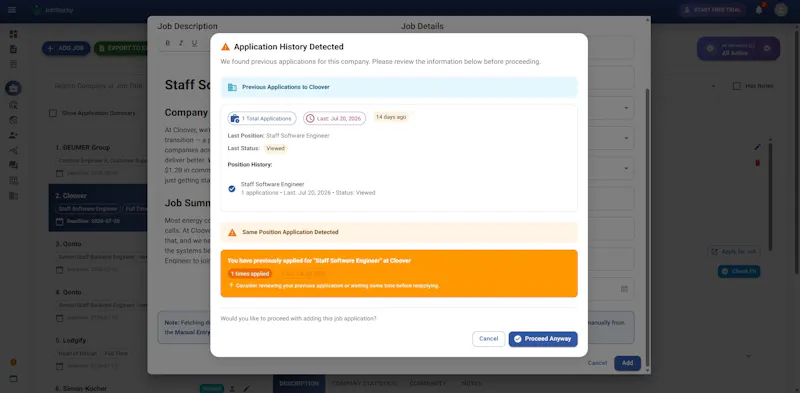The height and width of the screenshot is (393, 800).
Task: Click the Add button in Job Details dialog
Action: coord(628,363)
